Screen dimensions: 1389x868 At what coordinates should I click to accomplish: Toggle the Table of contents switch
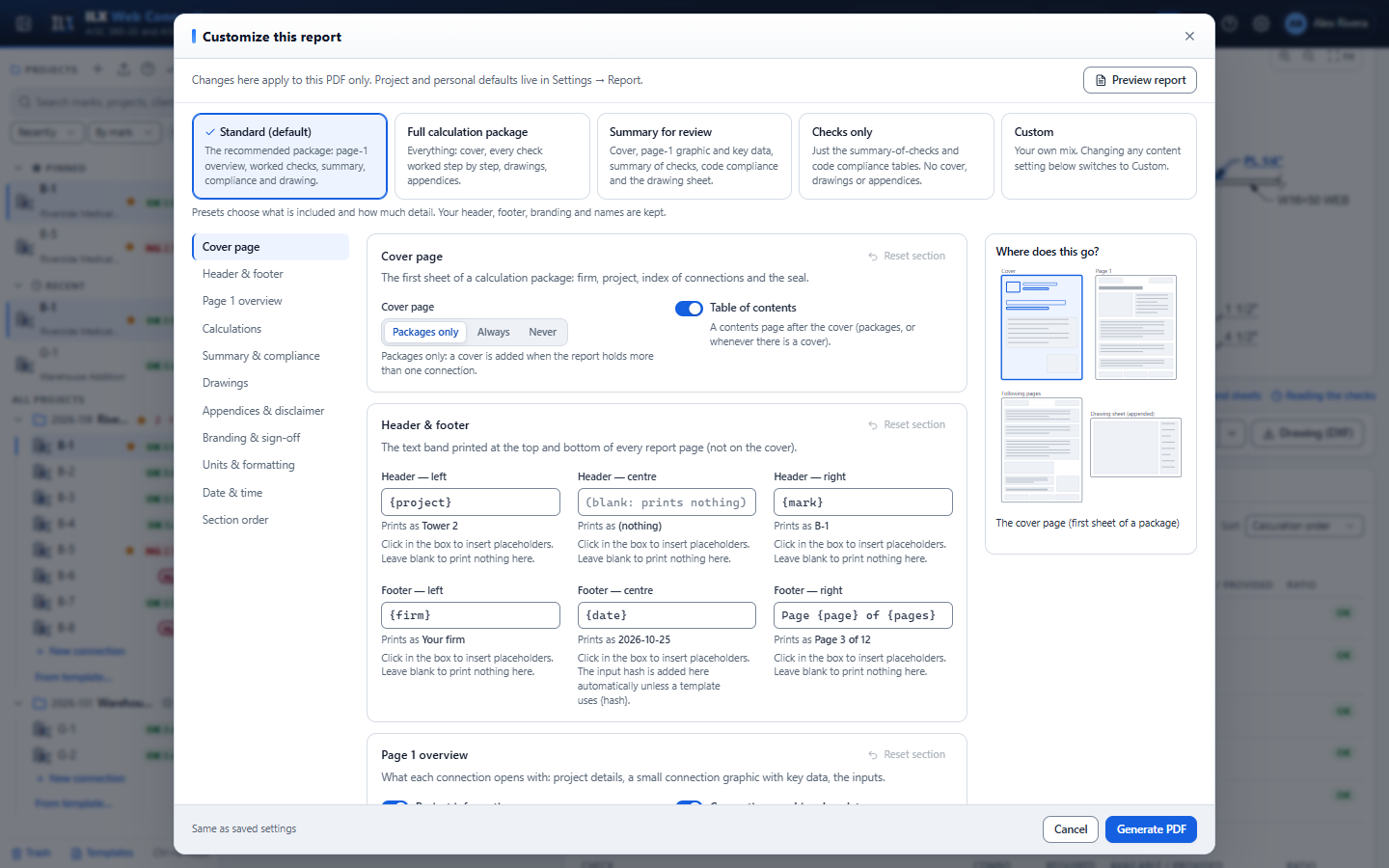click(x=689, y=309)
